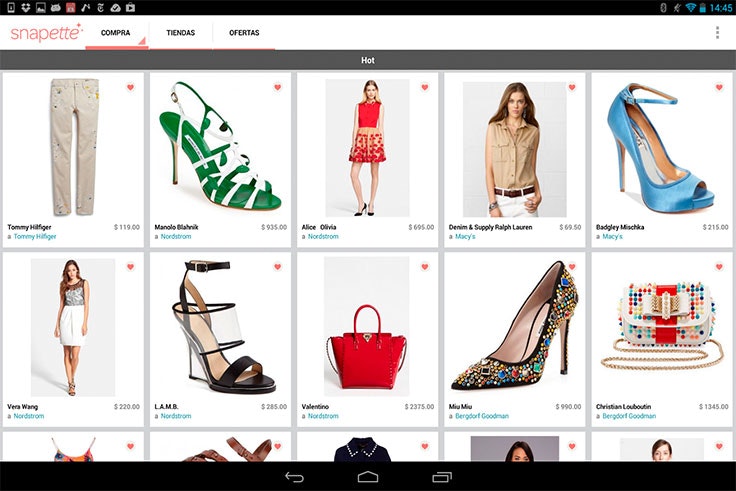The height and width of the screenshot is (491, 736).
Task: Like the Denim & Supply Ralph Lauren heart
Action: click(x=572, y=87)
